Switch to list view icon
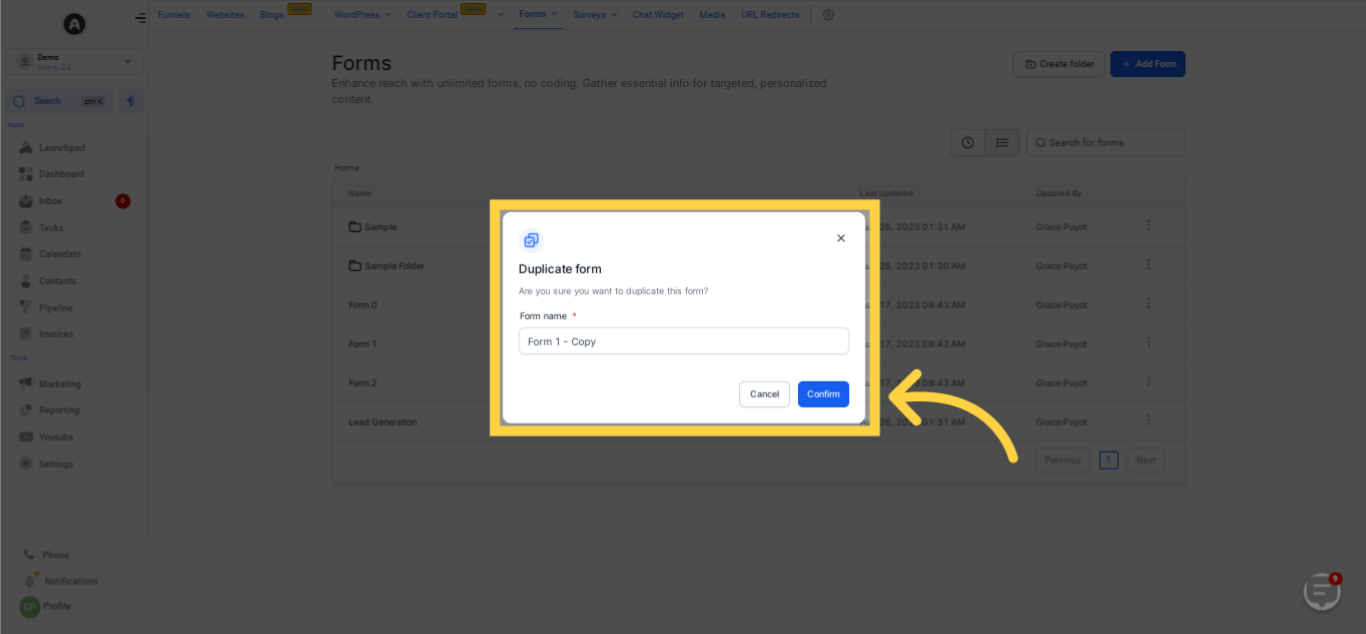 point(1002,143)
